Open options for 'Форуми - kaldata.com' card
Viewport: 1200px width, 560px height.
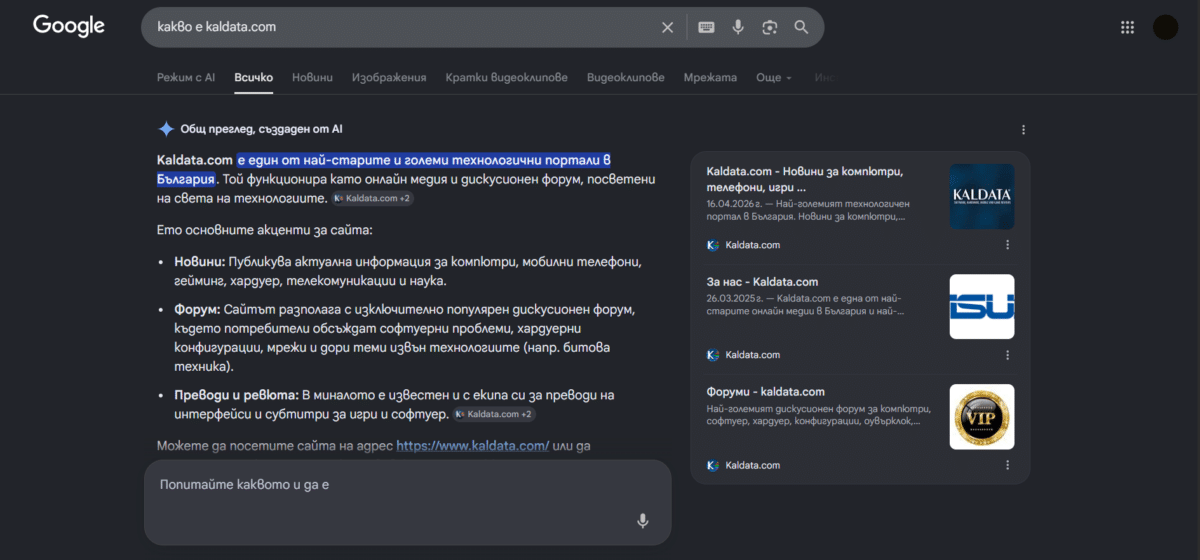pyautogui.click(x=1007, y=465)
